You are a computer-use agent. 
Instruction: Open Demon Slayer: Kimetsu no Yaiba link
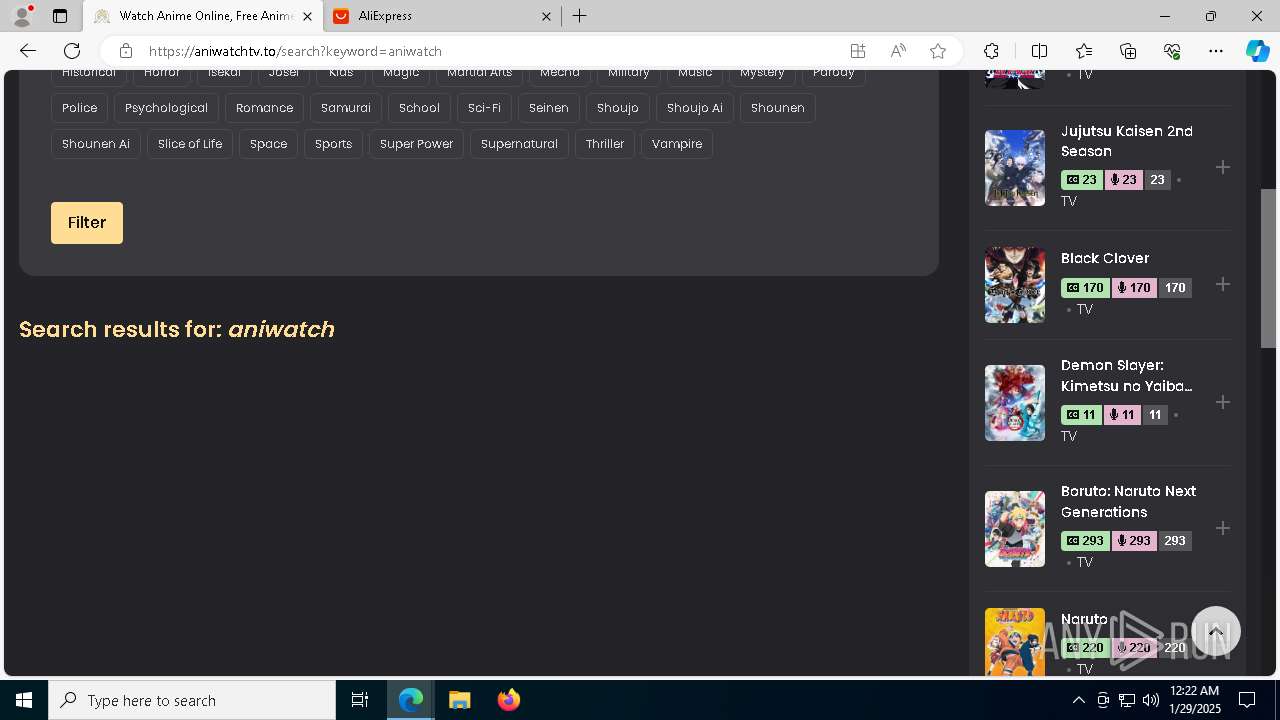pos(1127,375)
